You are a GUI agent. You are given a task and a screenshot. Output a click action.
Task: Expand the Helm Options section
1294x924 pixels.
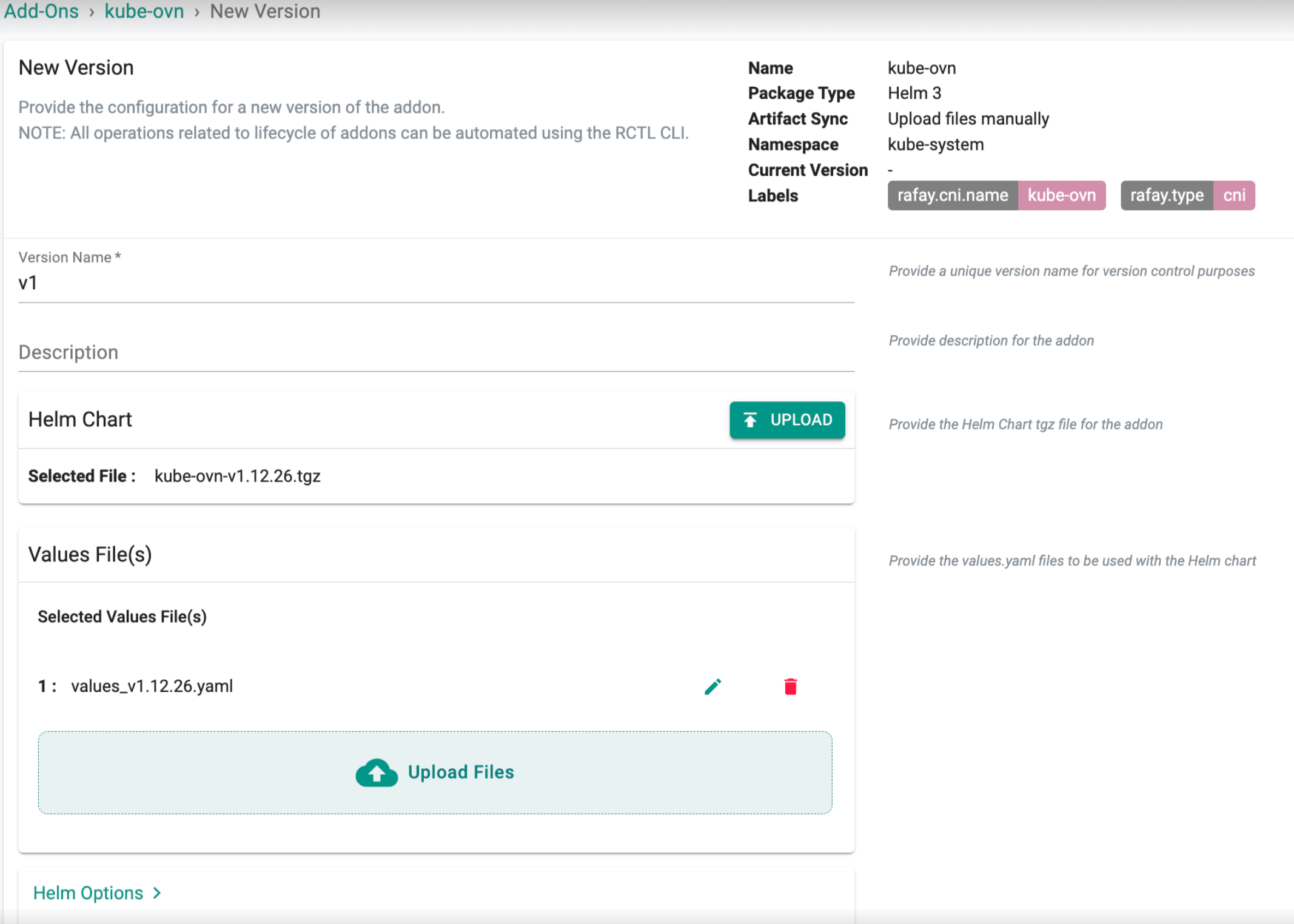point(97,892)
